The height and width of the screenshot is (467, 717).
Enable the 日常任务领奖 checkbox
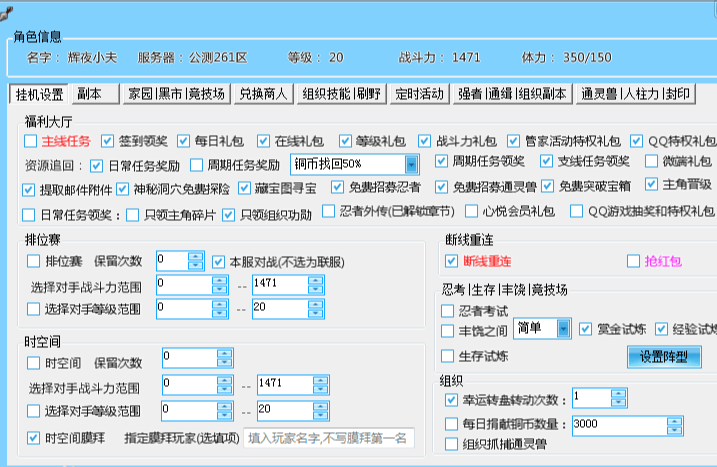[28, 215]
